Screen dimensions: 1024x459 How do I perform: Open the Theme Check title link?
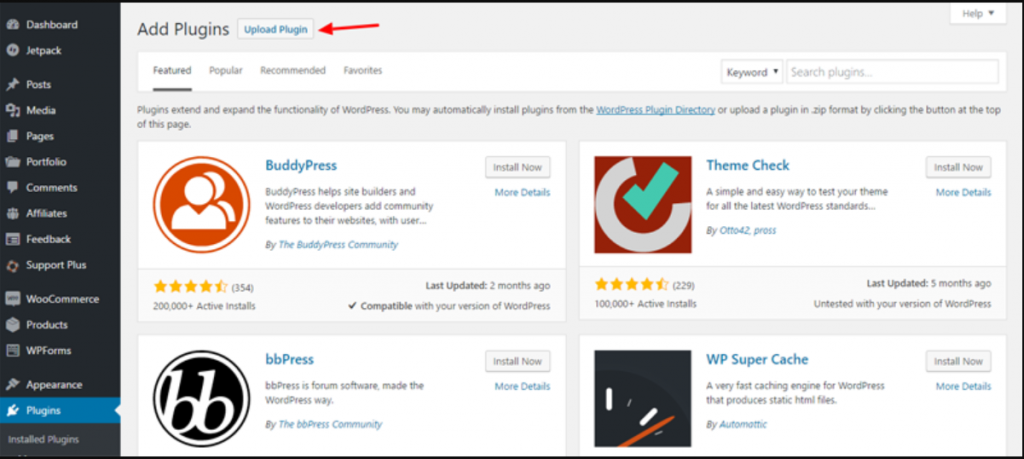coord(748,166)
